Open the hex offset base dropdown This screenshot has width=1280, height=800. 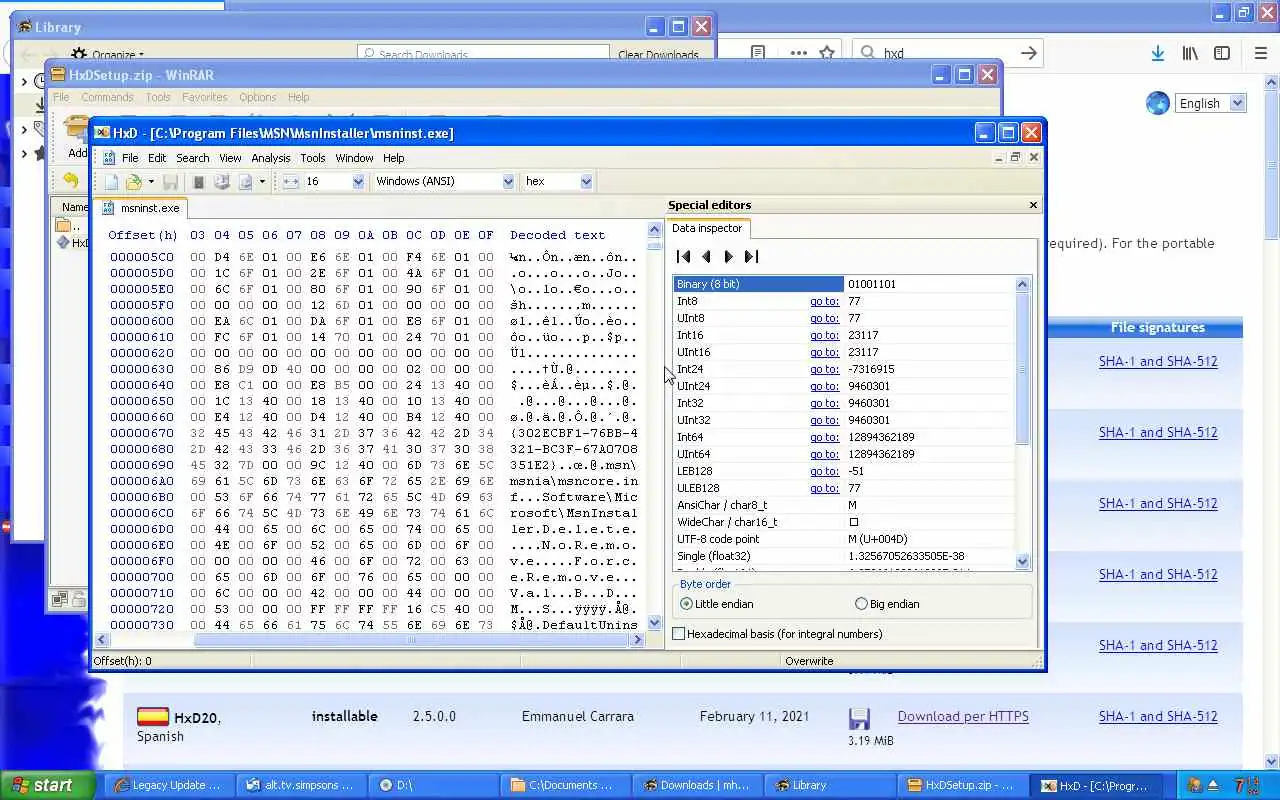(x=586, y=182)
